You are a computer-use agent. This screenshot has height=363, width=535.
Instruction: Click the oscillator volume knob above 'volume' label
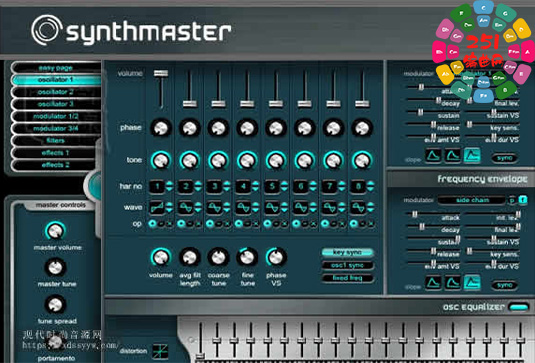(x=161, y=258)
